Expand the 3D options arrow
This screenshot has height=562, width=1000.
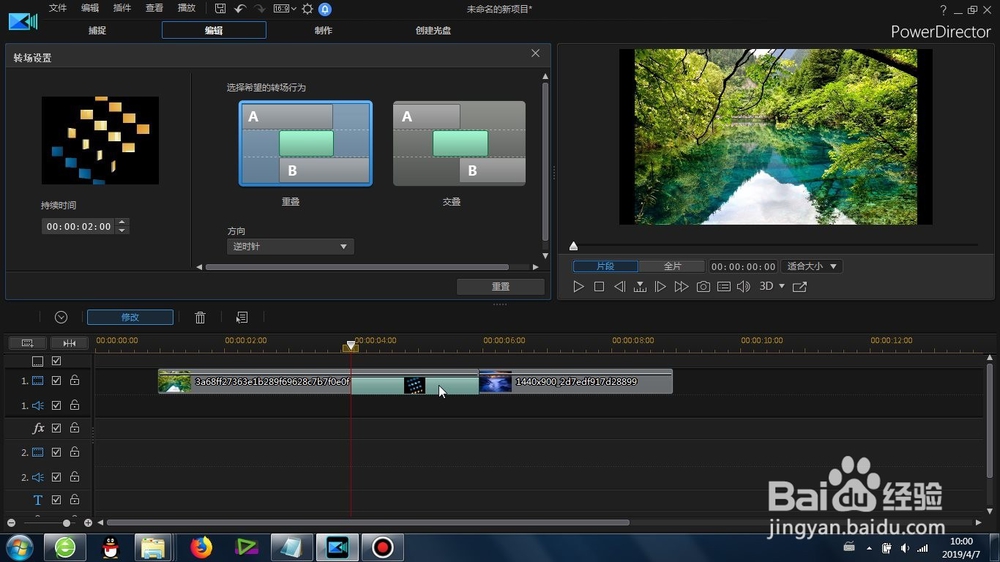(782, 286)
